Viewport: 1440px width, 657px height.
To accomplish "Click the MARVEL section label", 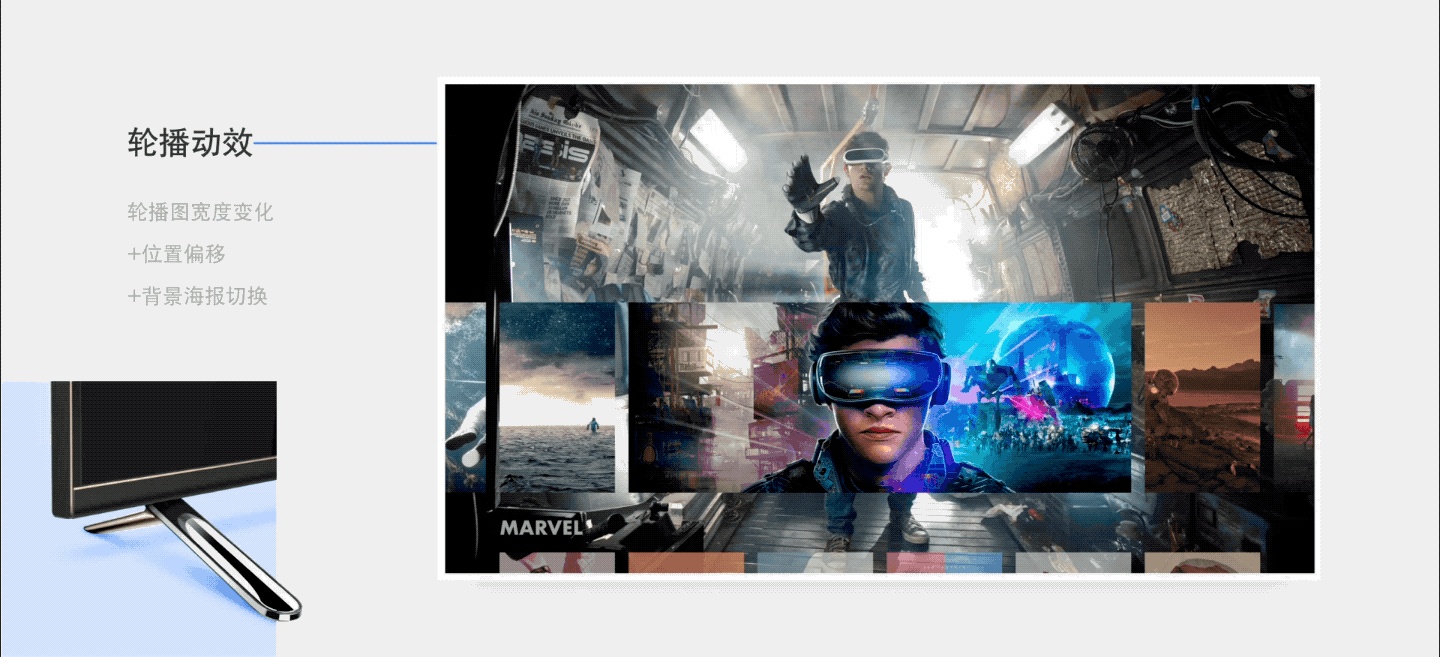I will 541,527.
